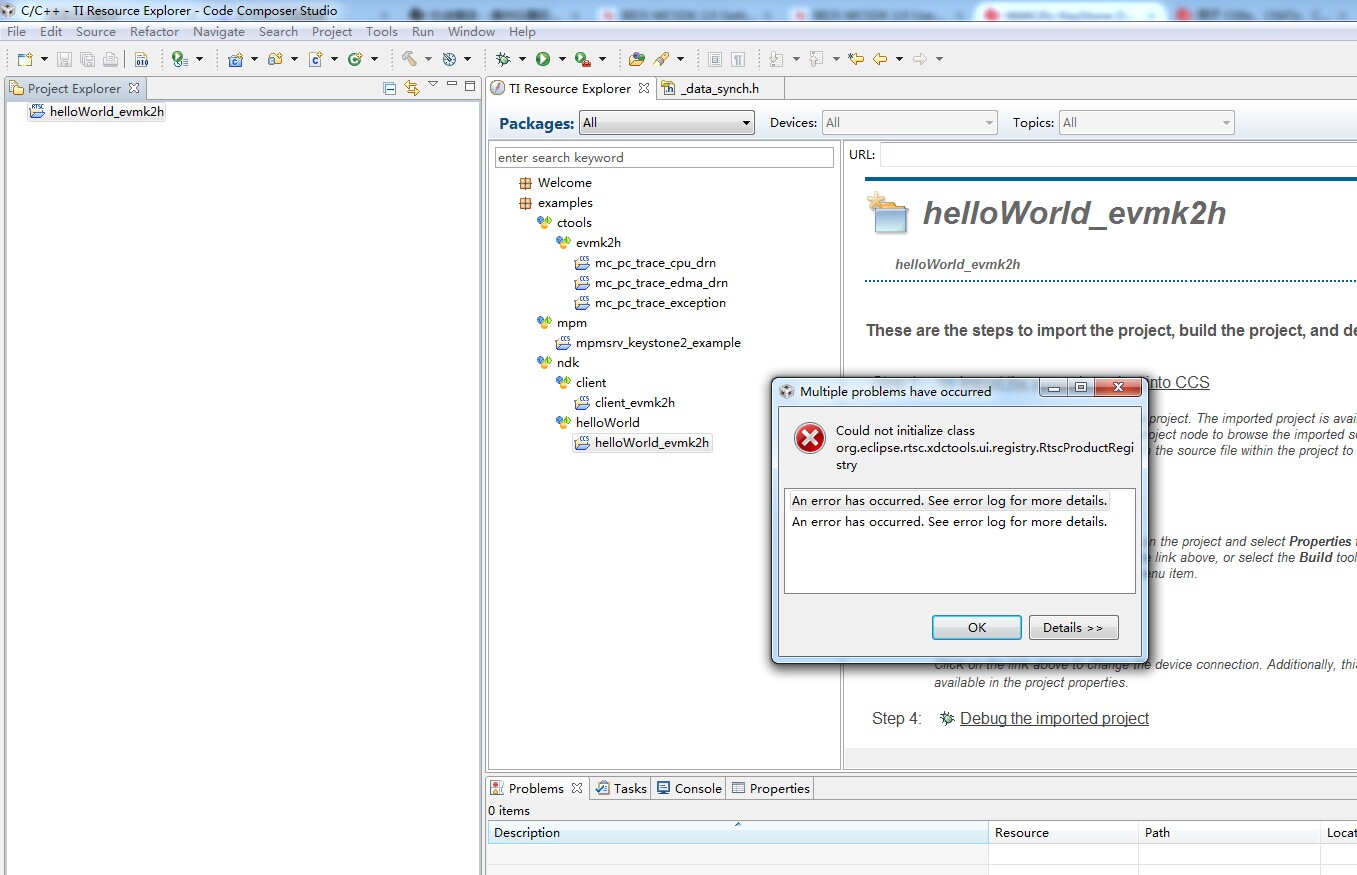The image size is (1357, 875).
Task: Select the ctools tree node
Action: [573, 222]
